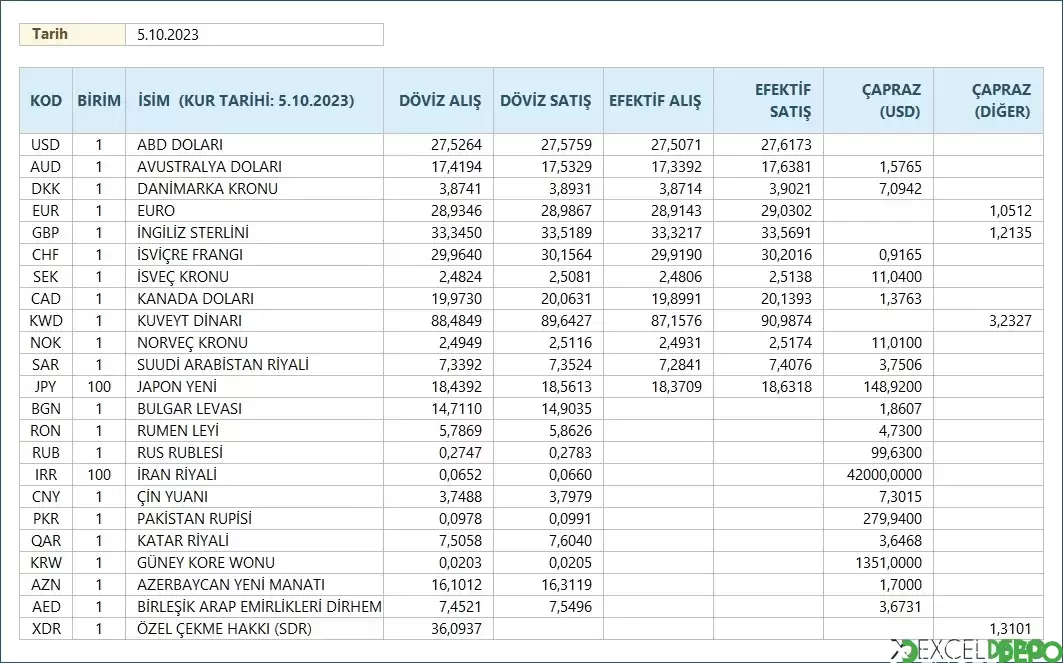Select the RUMEN LEYİ cell
Viewport: 1063px width, 663px height.
[x=254, y=431]
